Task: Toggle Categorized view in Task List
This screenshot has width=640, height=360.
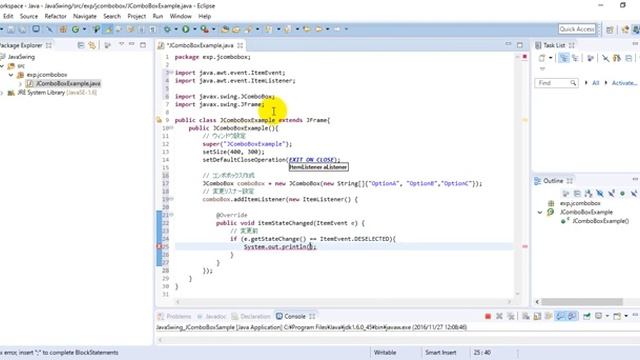Action: (564, 58)
